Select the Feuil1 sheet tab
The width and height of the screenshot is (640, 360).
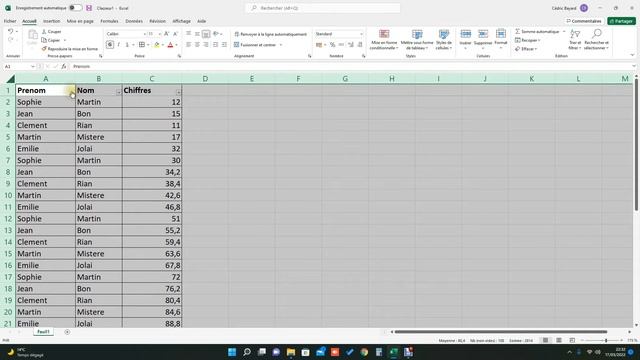coord(43,332)
